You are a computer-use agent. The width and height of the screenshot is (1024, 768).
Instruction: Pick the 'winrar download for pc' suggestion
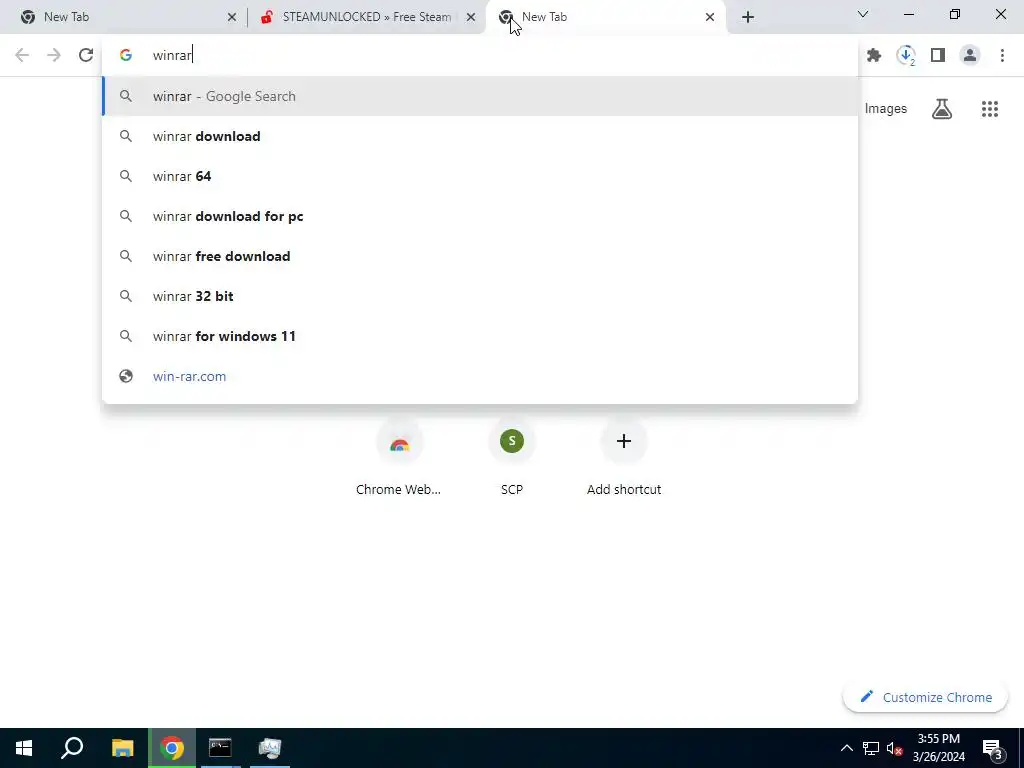[x=480, y=216]
